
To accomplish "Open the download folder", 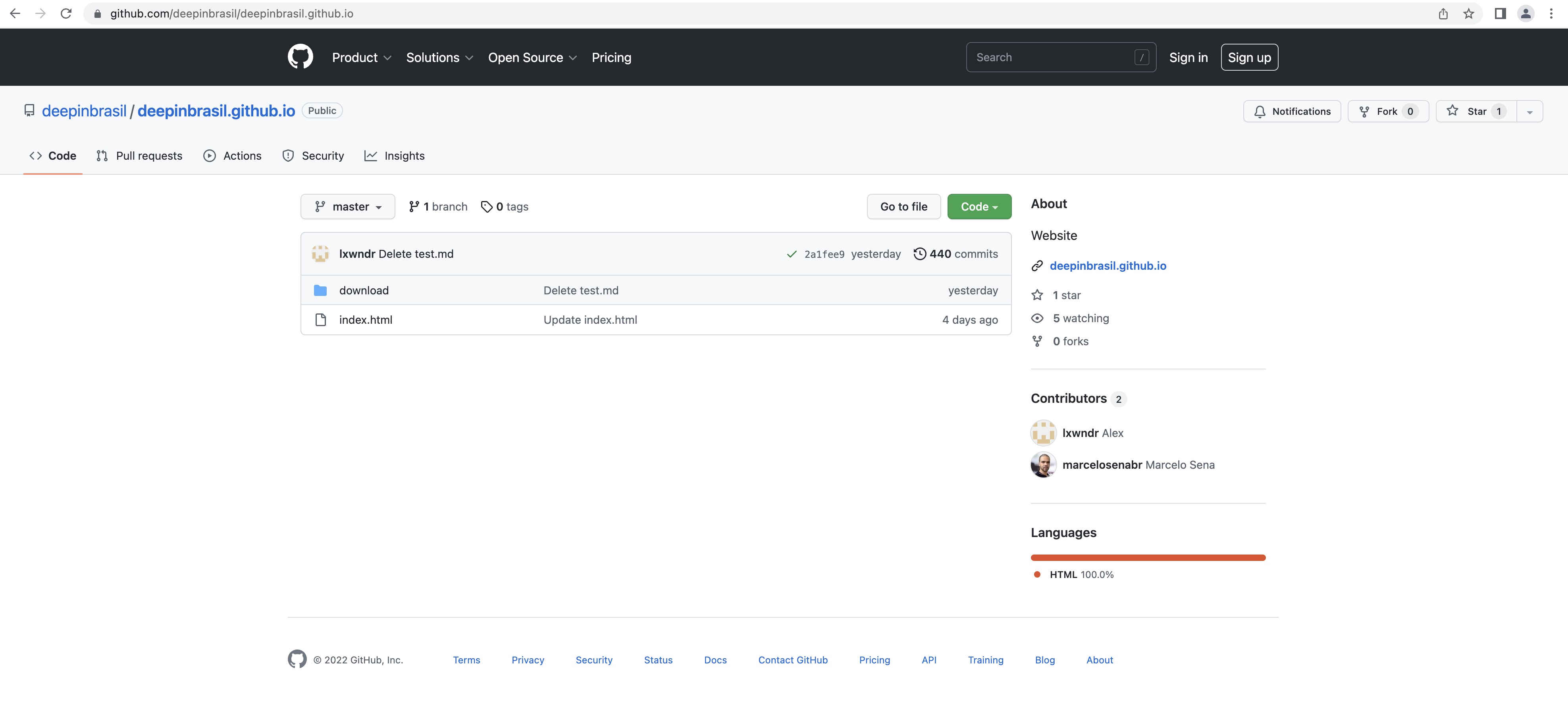I will (x=363, y=291).
